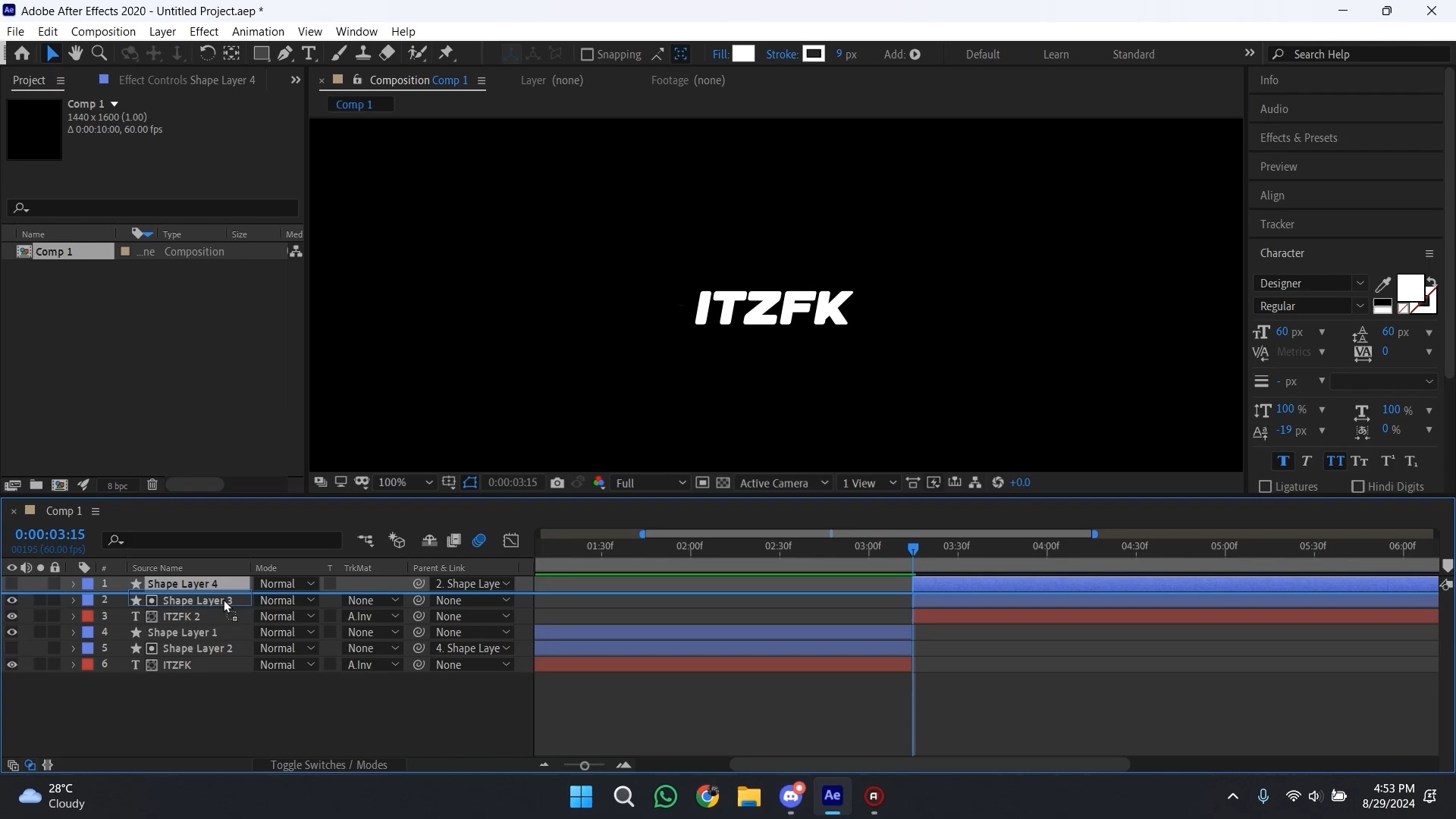Select the Selection tool arrow

click(x=52, y=54)
